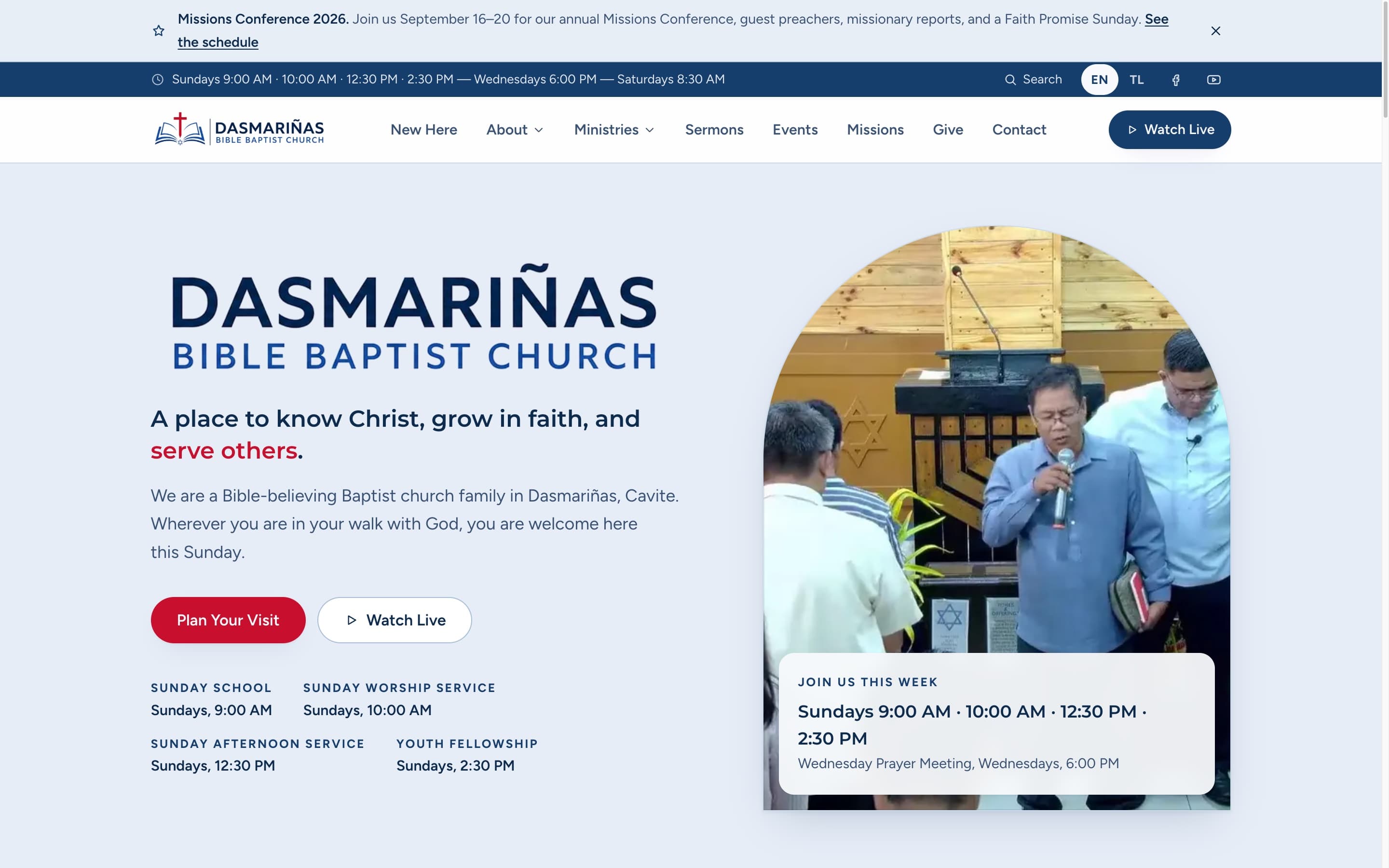The image size is (1389, 868).
Task: Click the 'Sunday School' label
Action: [x=211, y=688]
